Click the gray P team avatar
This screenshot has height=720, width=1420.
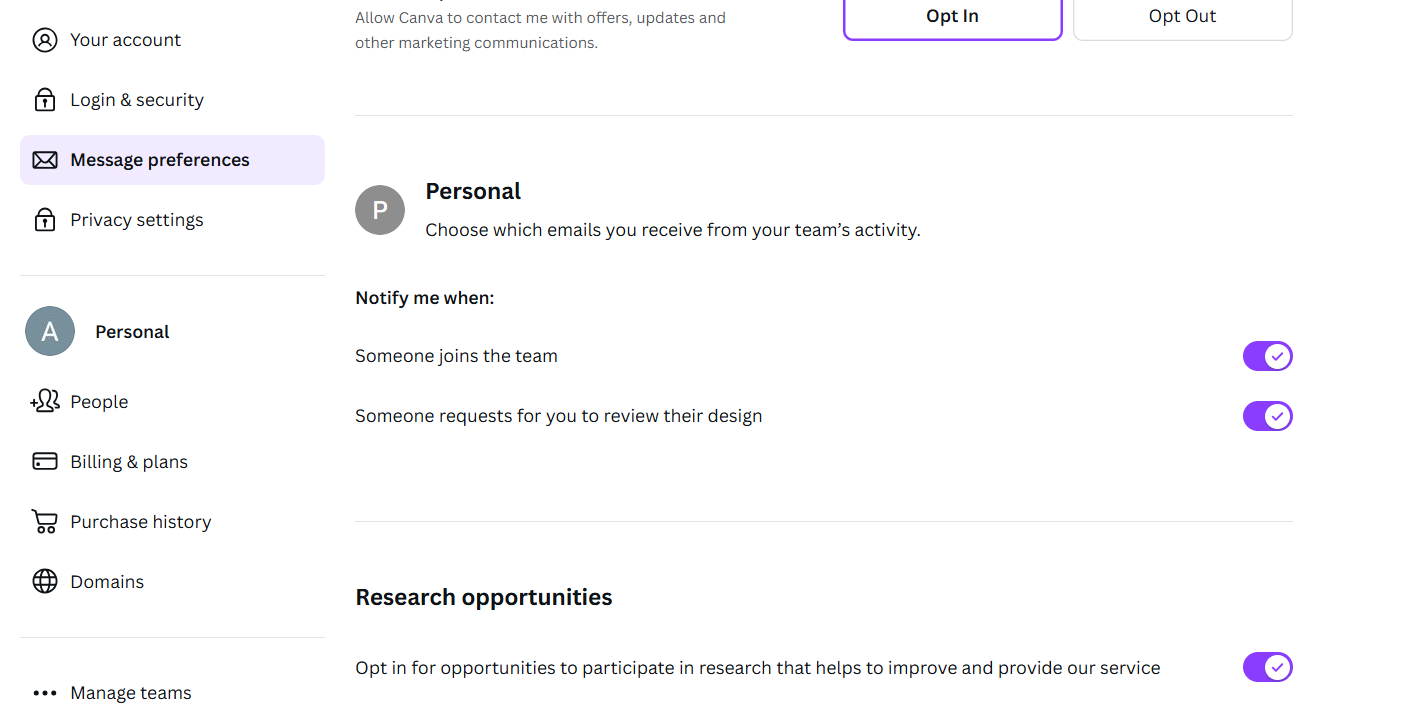coord(380,210)
